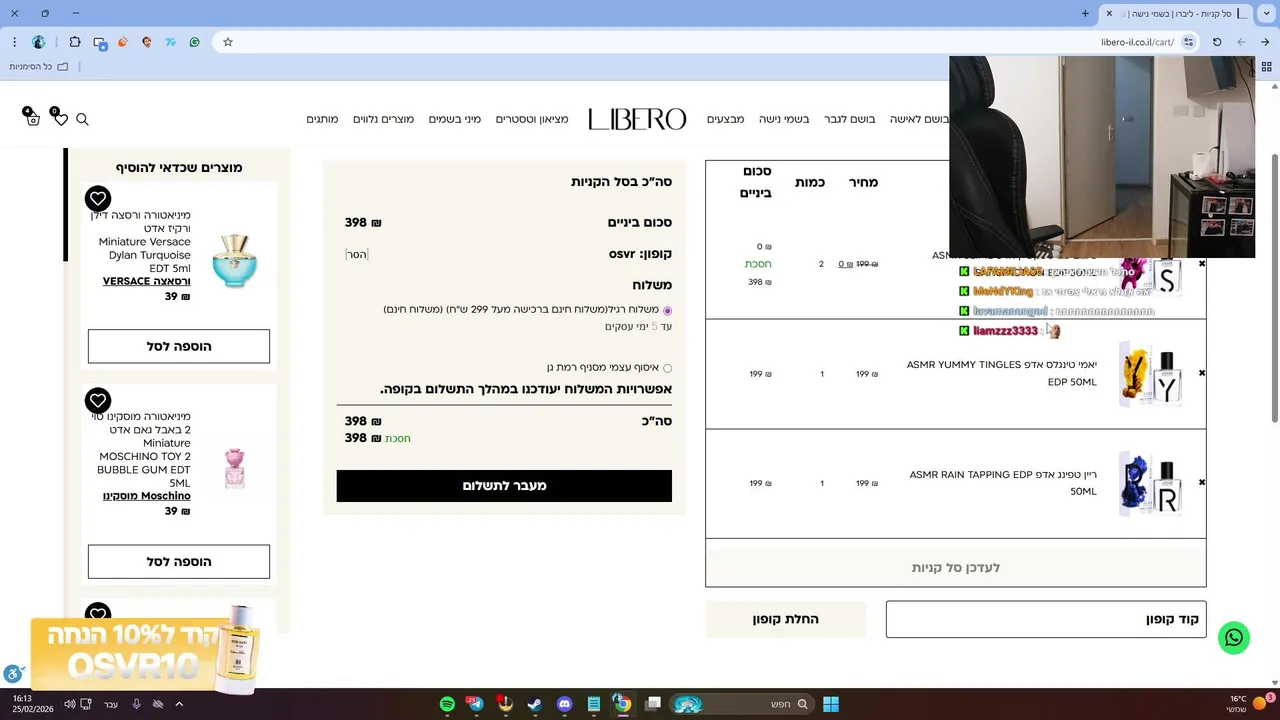
Task: Remove ASMR RAIN TAPPING from cart
Action: [1202, 482]
